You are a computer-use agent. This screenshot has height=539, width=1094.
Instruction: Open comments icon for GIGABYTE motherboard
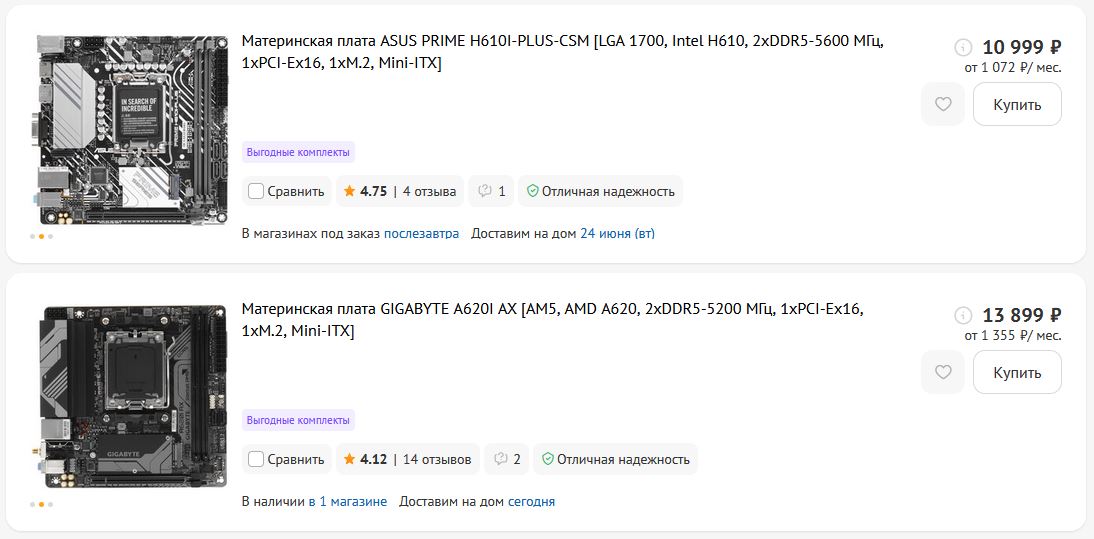506,459
